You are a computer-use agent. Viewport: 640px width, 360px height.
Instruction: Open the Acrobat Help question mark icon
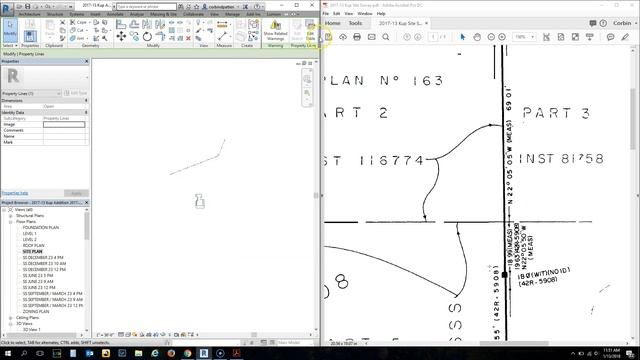[x=603, y=23]
